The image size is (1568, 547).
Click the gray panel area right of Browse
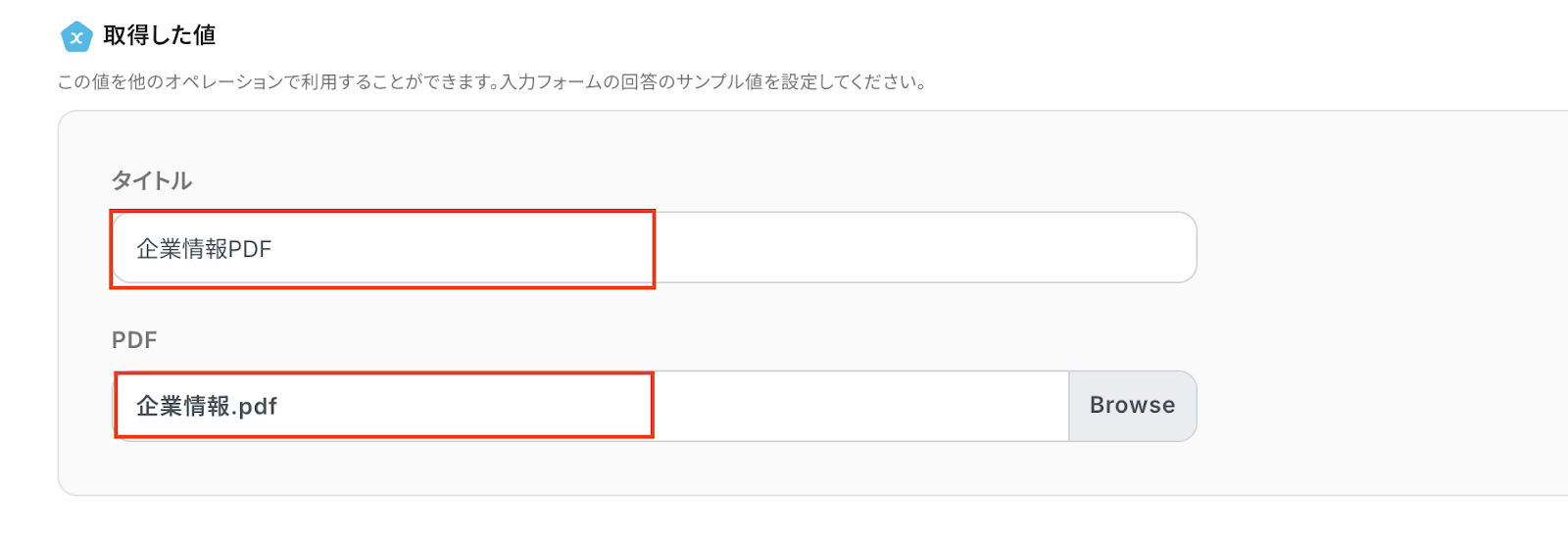pos(1372,406)
